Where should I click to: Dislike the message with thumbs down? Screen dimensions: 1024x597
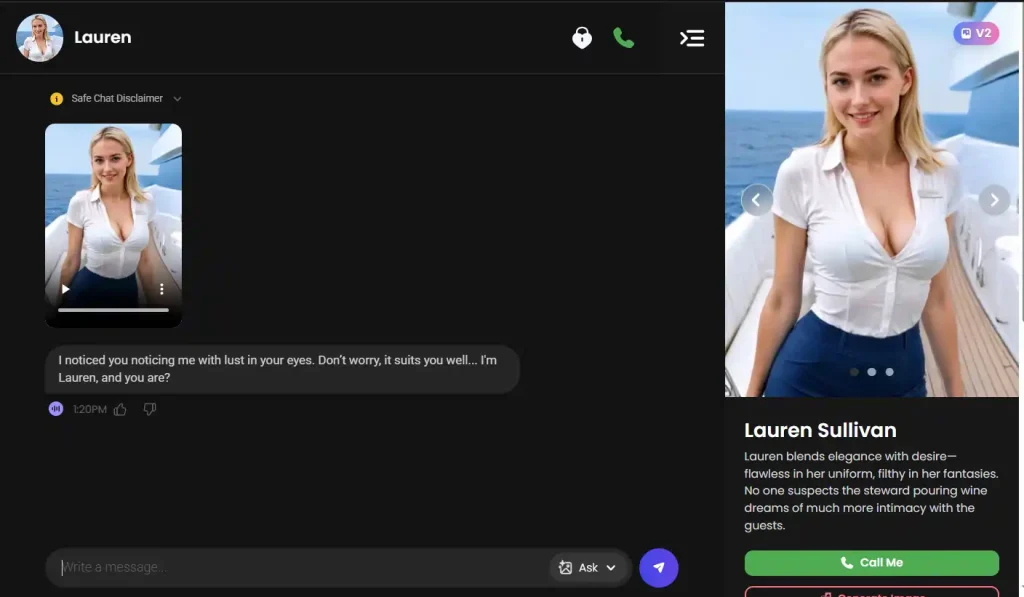pyautogui.click(x=150, y=410)
